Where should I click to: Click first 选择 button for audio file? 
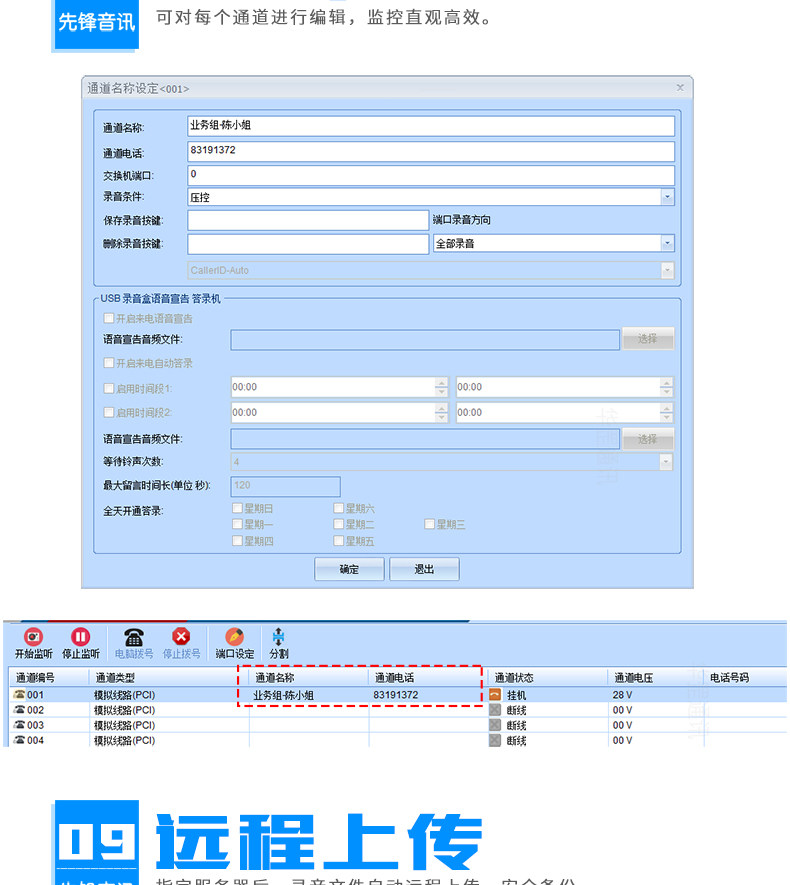(648, 339)
